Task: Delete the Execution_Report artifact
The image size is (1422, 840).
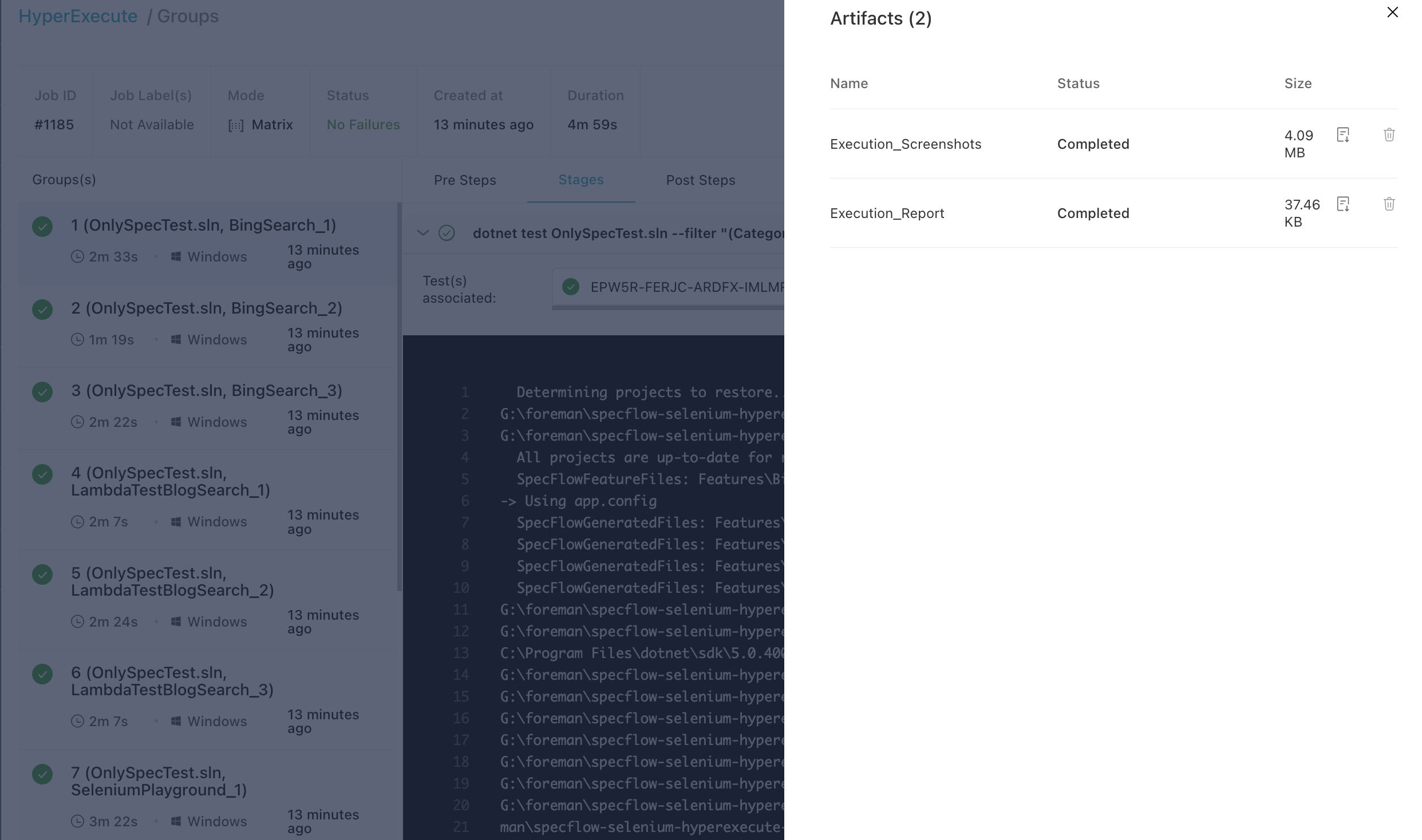Action: pyautogui.click(x=1389, y=204)
